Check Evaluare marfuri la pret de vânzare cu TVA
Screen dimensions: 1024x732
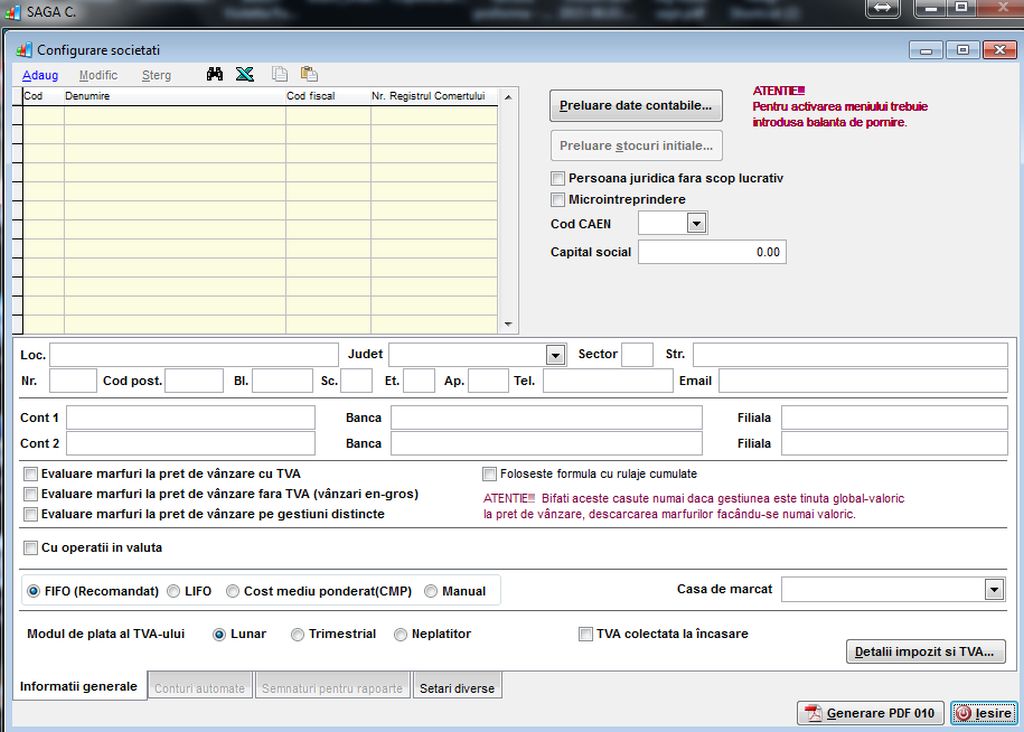coord(30,473)
